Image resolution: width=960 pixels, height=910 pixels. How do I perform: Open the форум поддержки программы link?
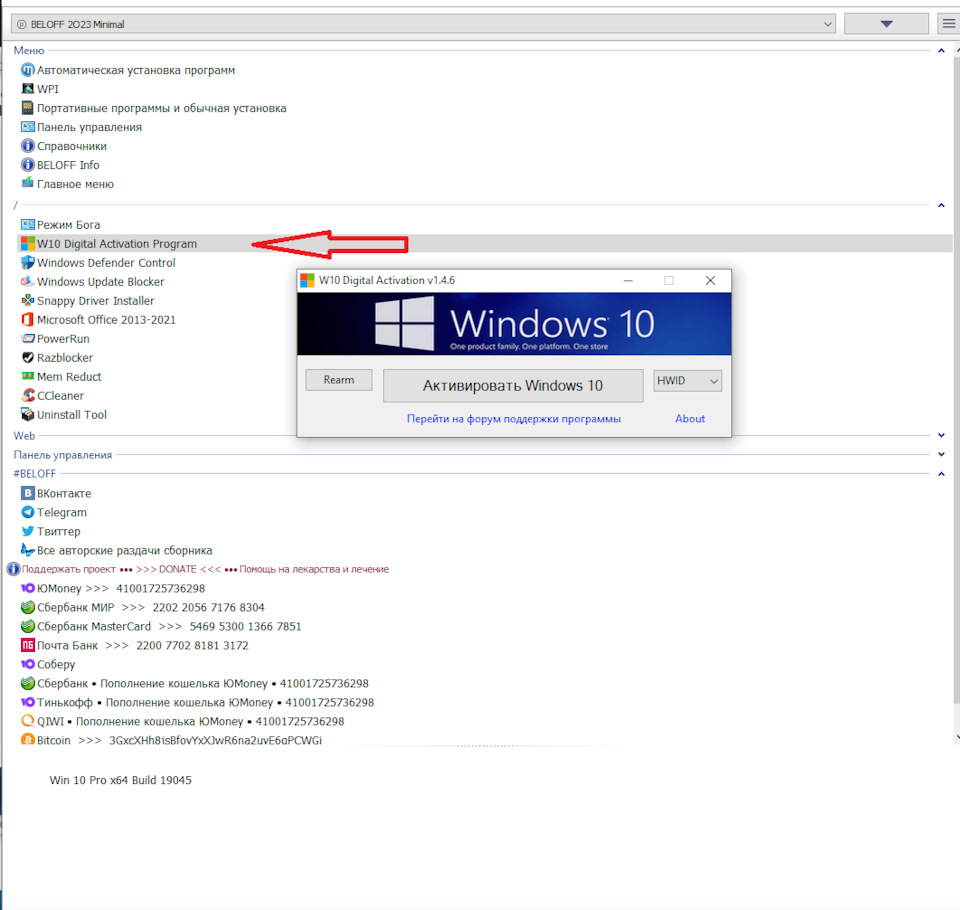click(514, 419)
